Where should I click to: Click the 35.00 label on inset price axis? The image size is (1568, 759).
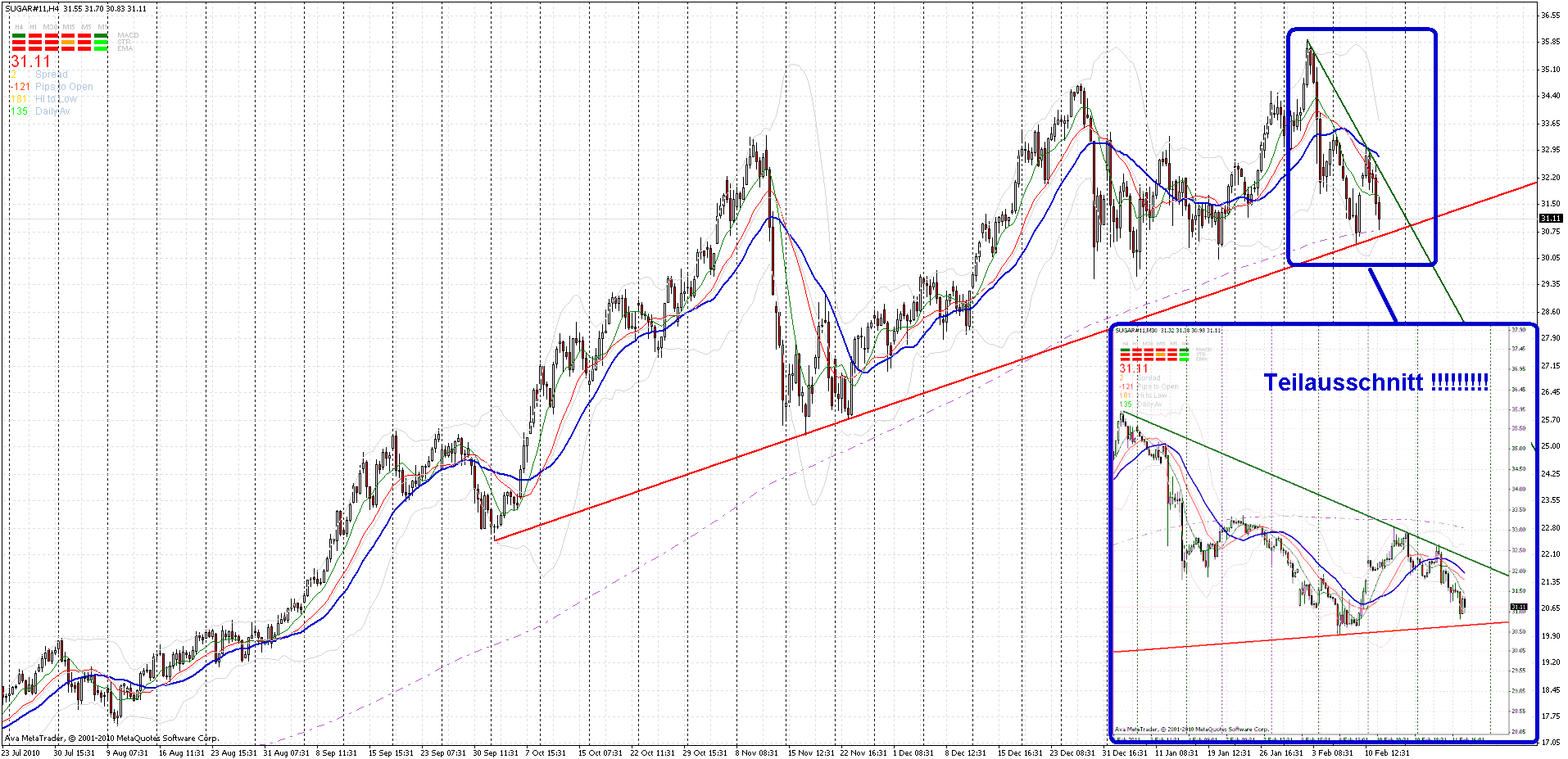tap(1518, 448)
